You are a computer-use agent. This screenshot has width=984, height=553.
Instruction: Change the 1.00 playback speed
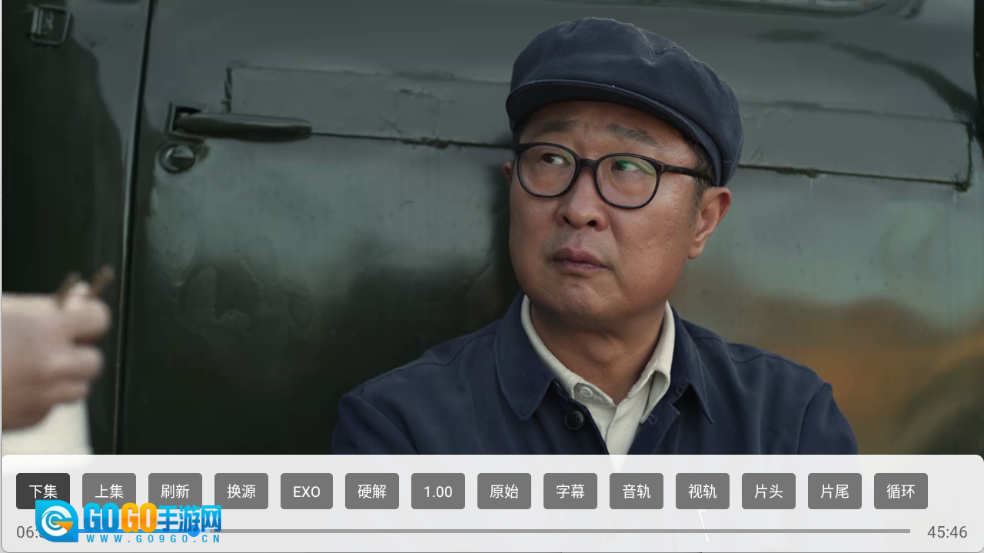(438, 491)
